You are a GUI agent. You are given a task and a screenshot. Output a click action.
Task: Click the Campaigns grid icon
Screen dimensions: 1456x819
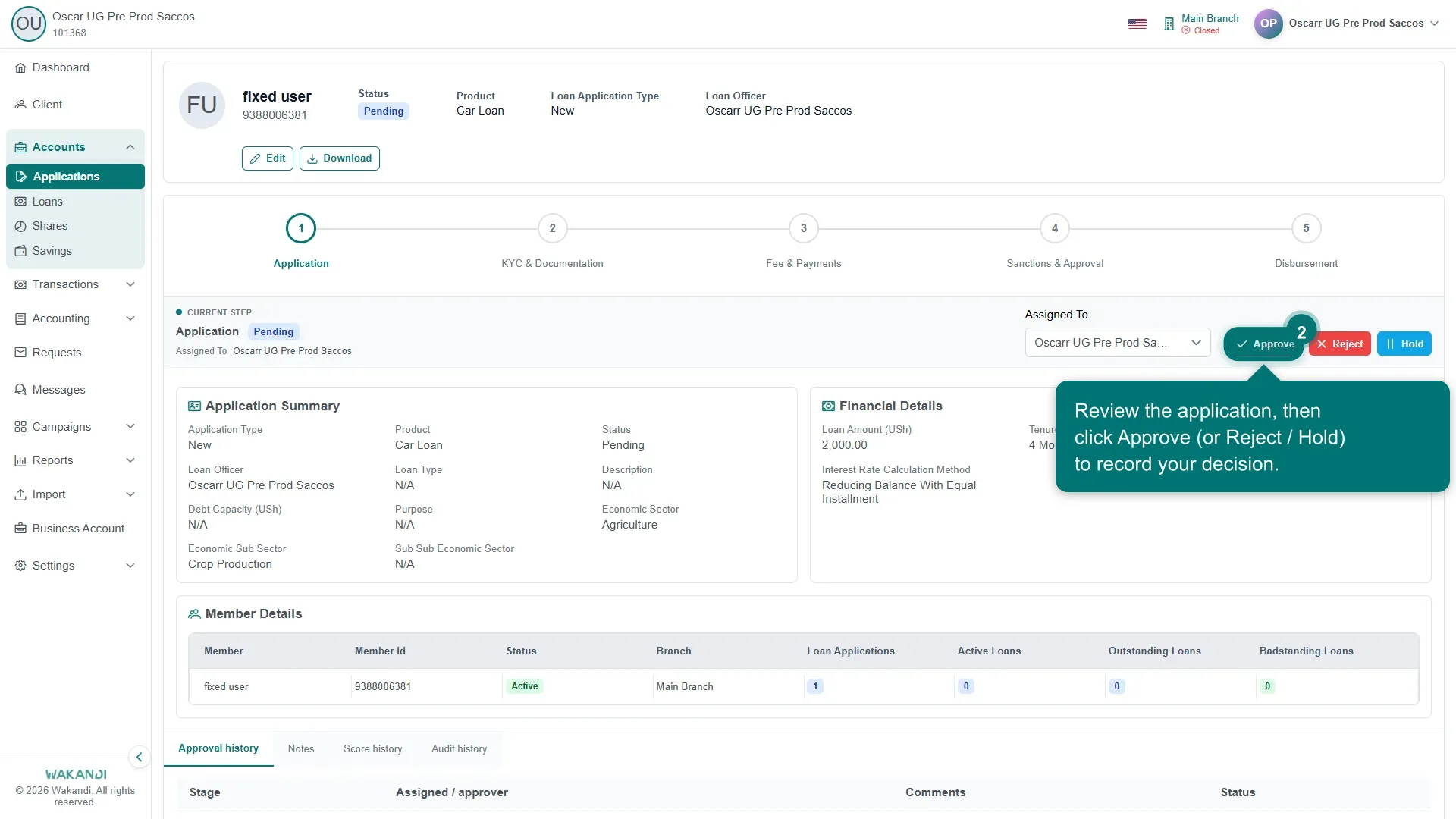point(20,427)
